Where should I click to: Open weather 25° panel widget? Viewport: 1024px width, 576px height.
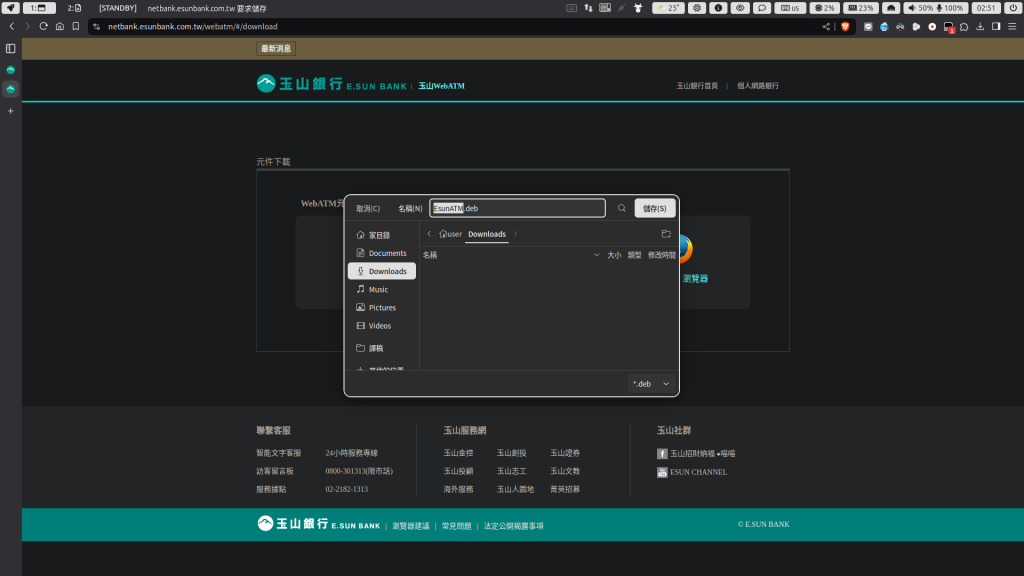click(x=669, y=8)
